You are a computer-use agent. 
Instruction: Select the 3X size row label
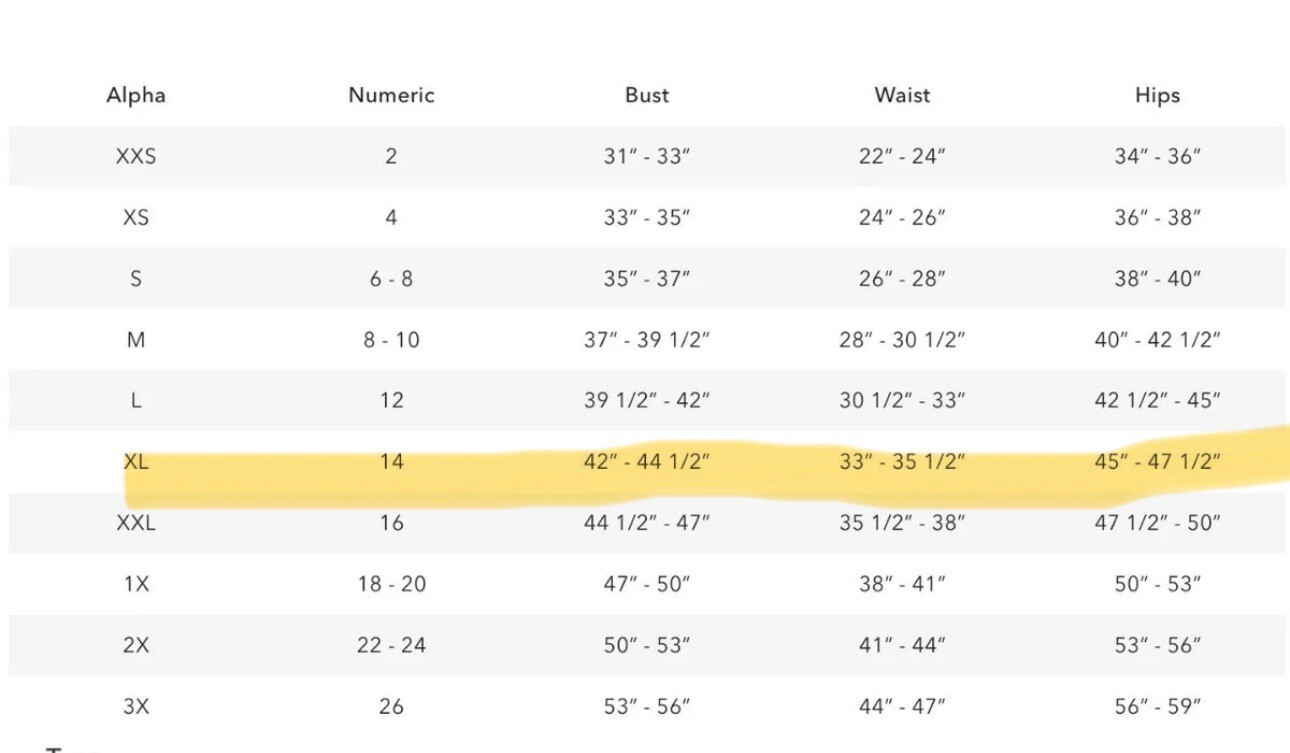(136, 706)
